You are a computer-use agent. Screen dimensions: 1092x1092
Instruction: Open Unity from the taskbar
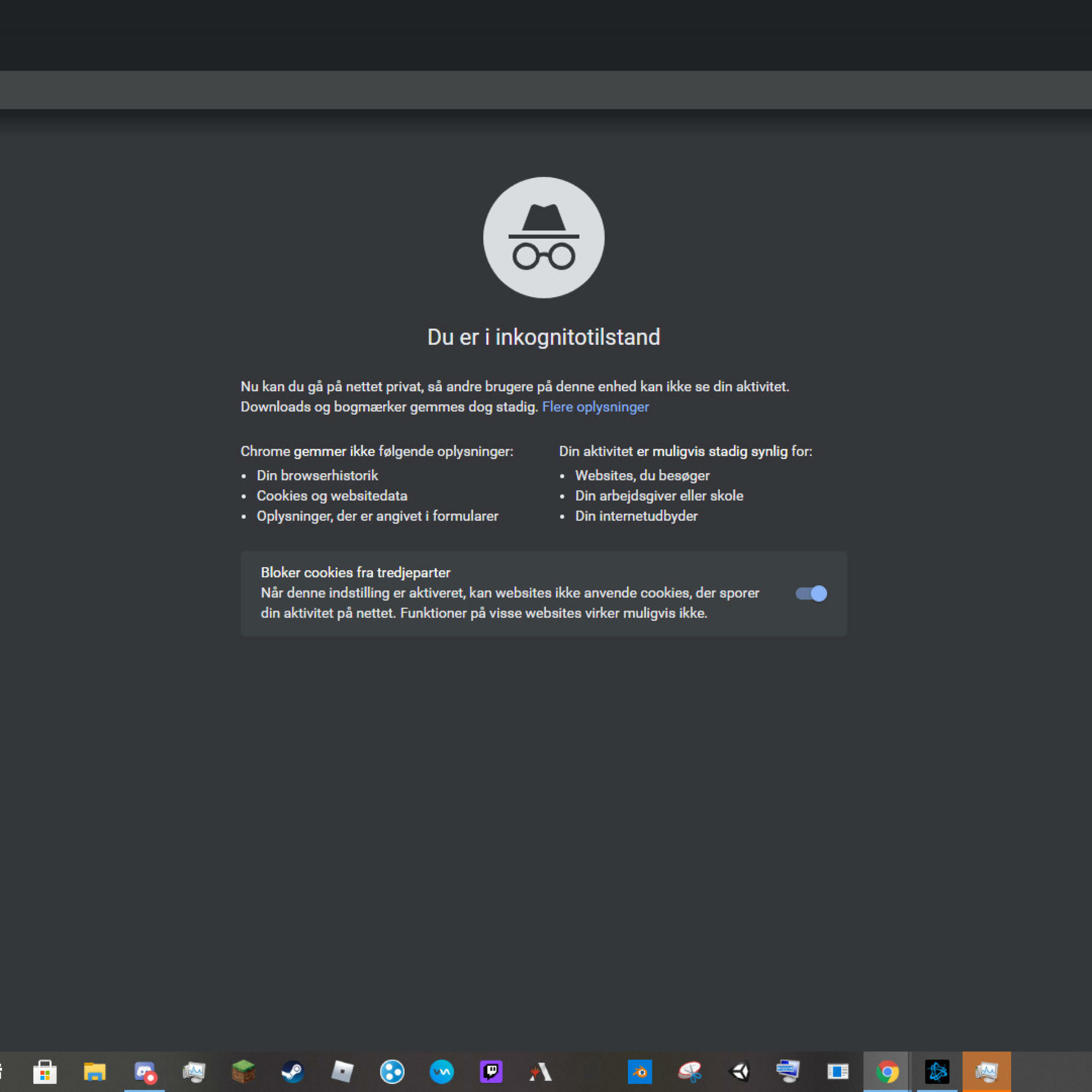739,1071
